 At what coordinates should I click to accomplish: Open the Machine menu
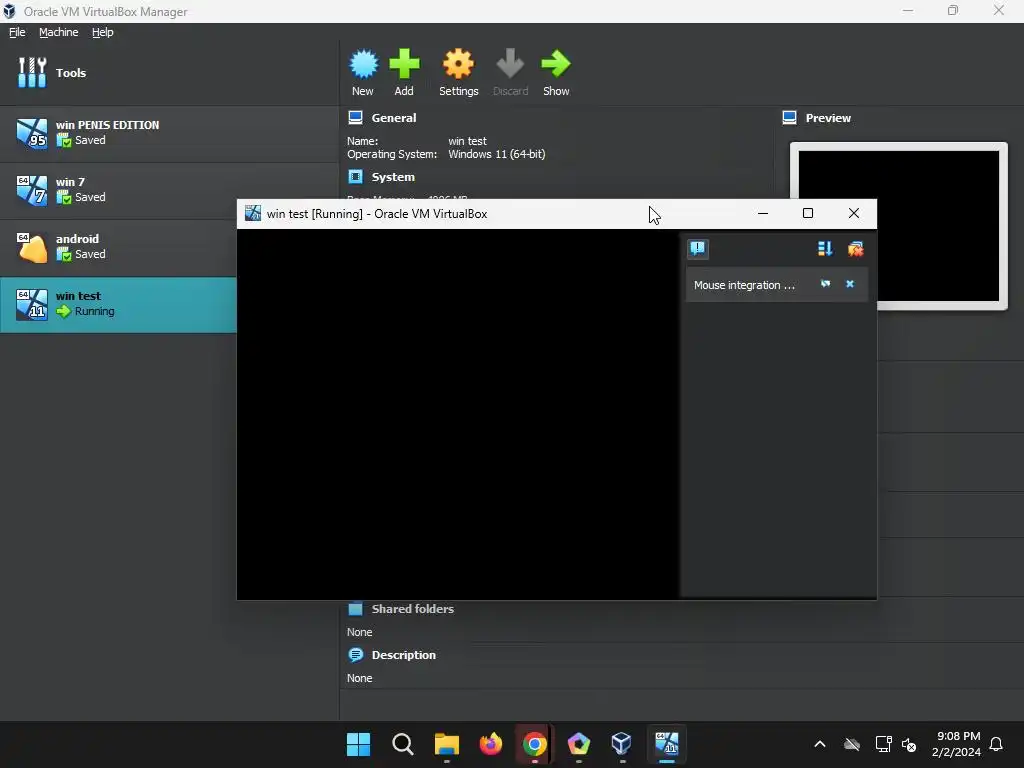[x=59, y=32]
